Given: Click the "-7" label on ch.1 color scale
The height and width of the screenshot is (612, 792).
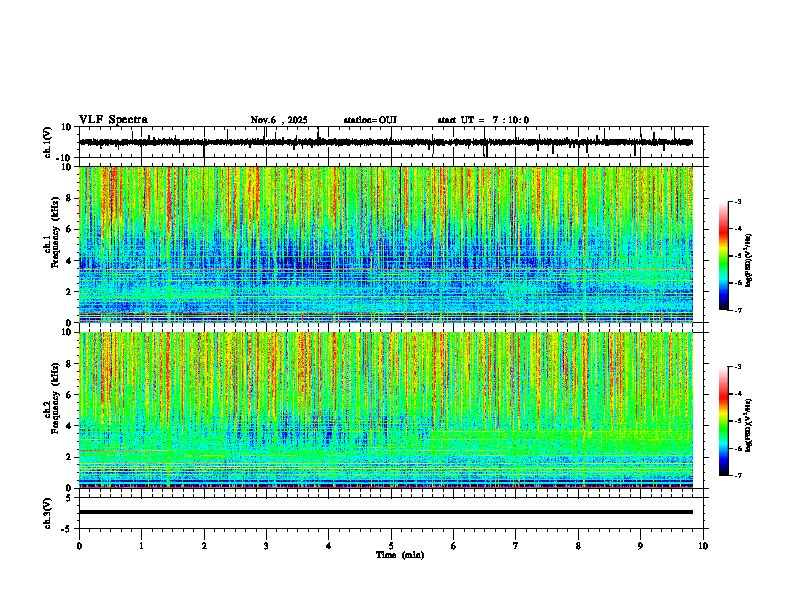Looking at the screenshot, I should [738, 310].
